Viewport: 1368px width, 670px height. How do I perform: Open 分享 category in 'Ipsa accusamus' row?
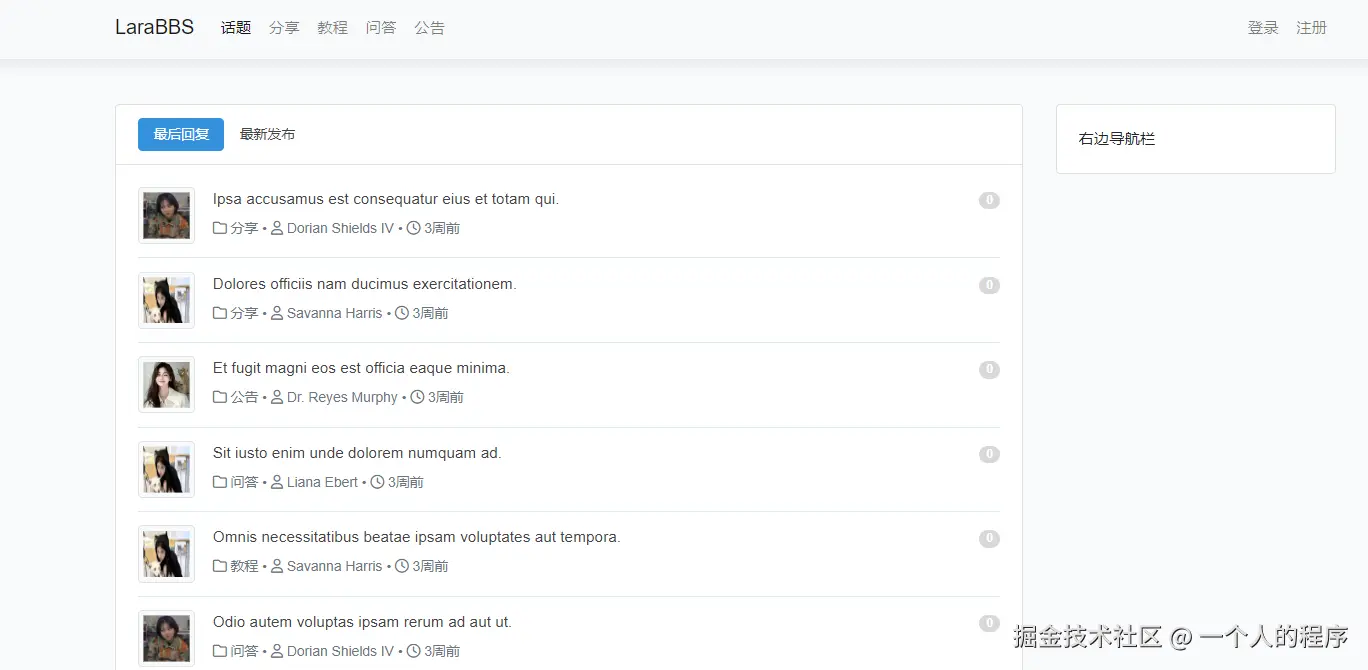click(x=244, y=228)
